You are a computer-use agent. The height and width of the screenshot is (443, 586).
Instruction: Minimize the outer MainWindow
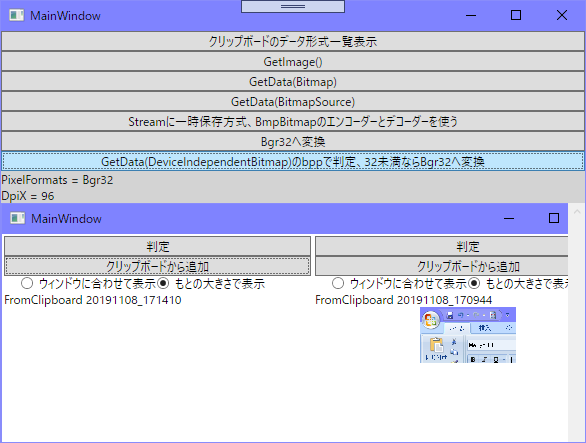point(471,15)
